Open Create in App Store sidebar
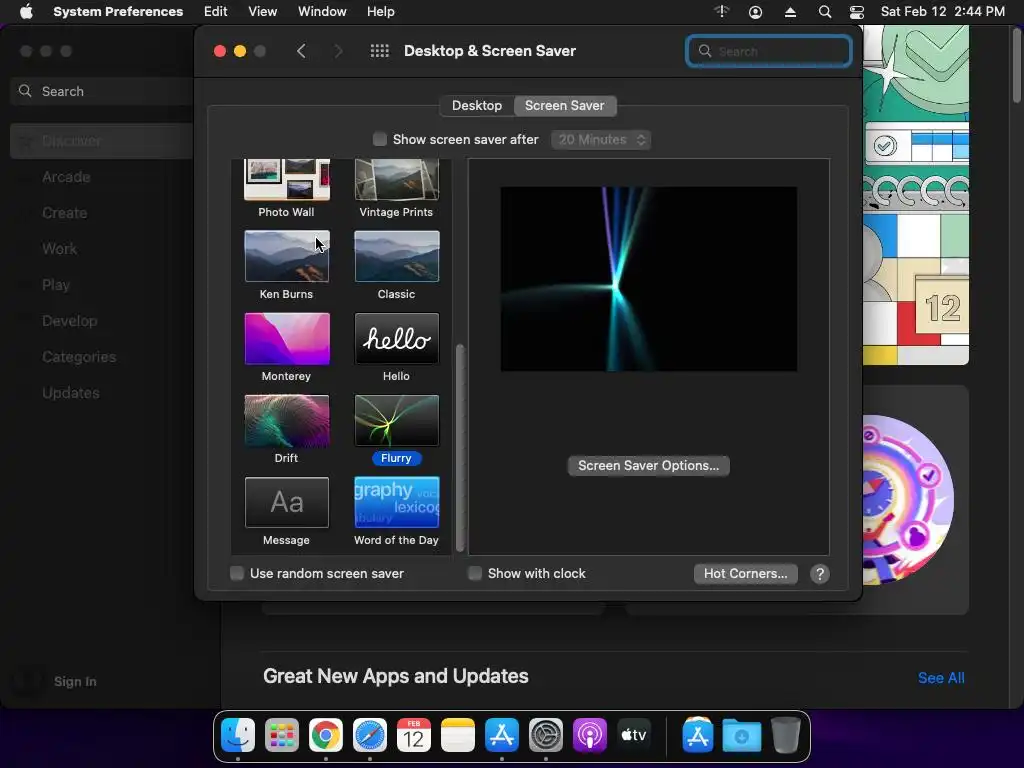This screenshot has height=768, width=1024. click(65, 213)
